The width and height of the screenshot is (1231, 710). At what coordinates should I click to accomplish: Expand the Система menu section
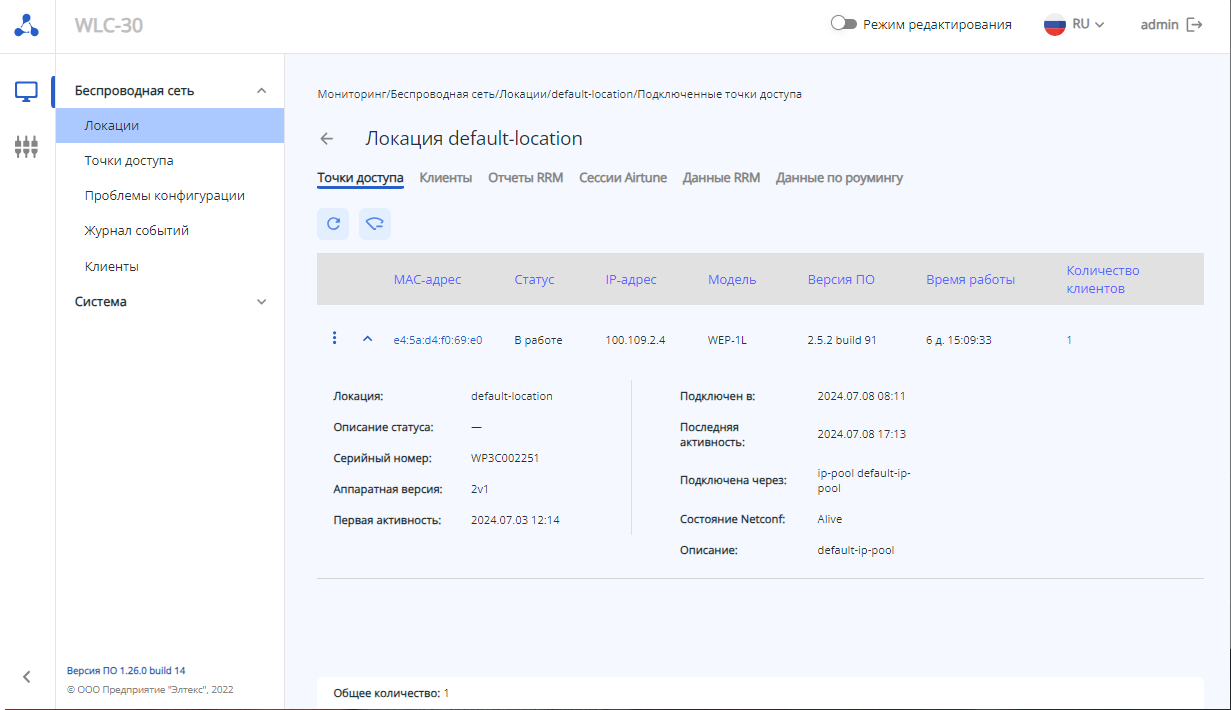262,302
